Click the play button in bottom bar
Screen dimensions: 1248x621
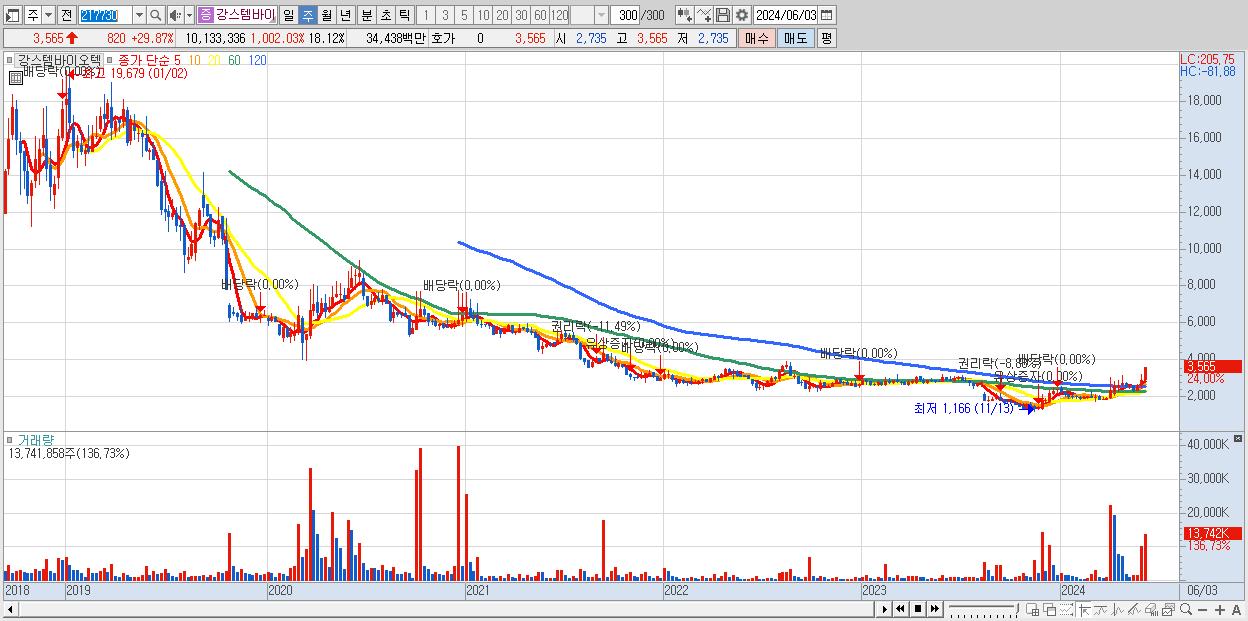click(x=885, y=609)
